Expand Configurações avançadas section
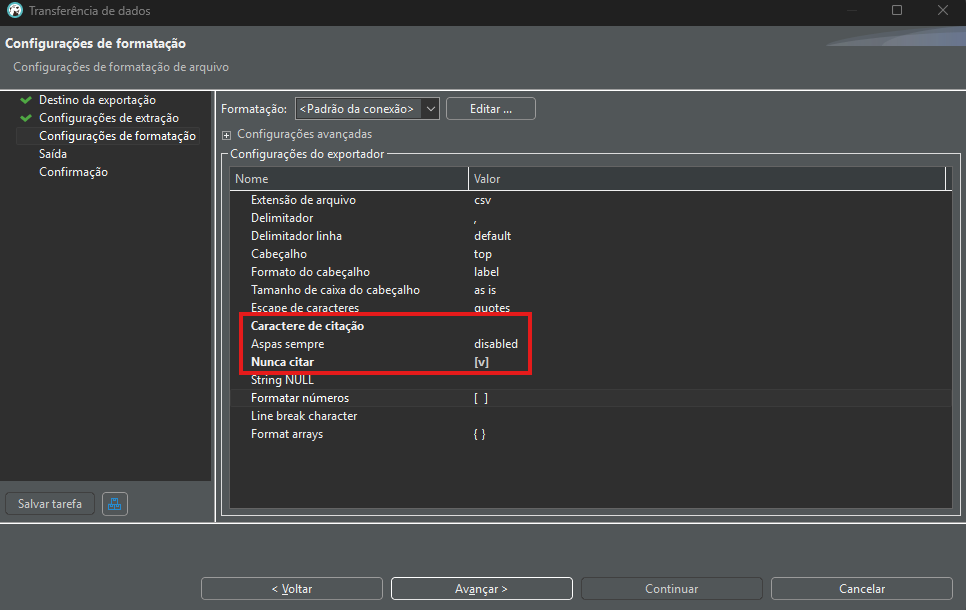 (x=227, y=134)
